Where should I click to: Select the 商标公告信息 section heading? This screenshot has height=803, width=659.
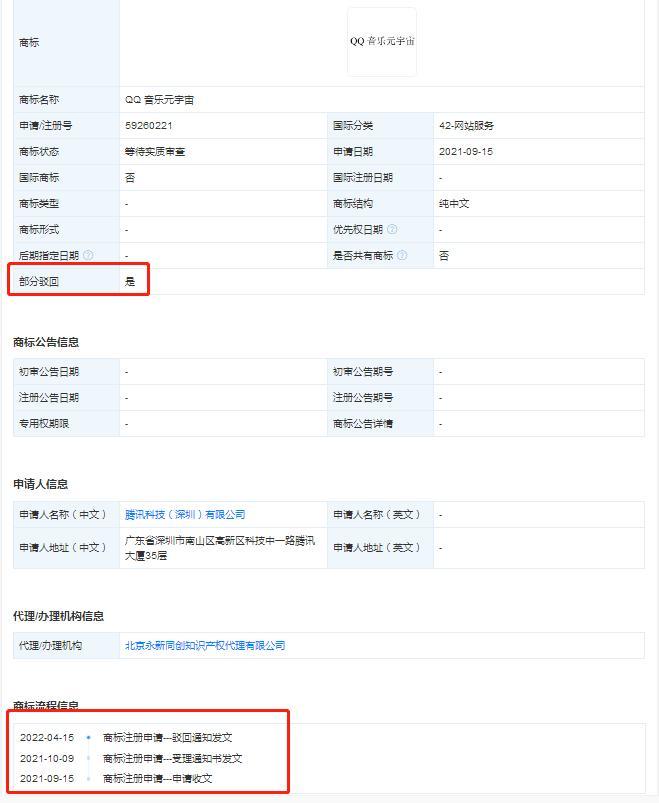click(46, 342)
